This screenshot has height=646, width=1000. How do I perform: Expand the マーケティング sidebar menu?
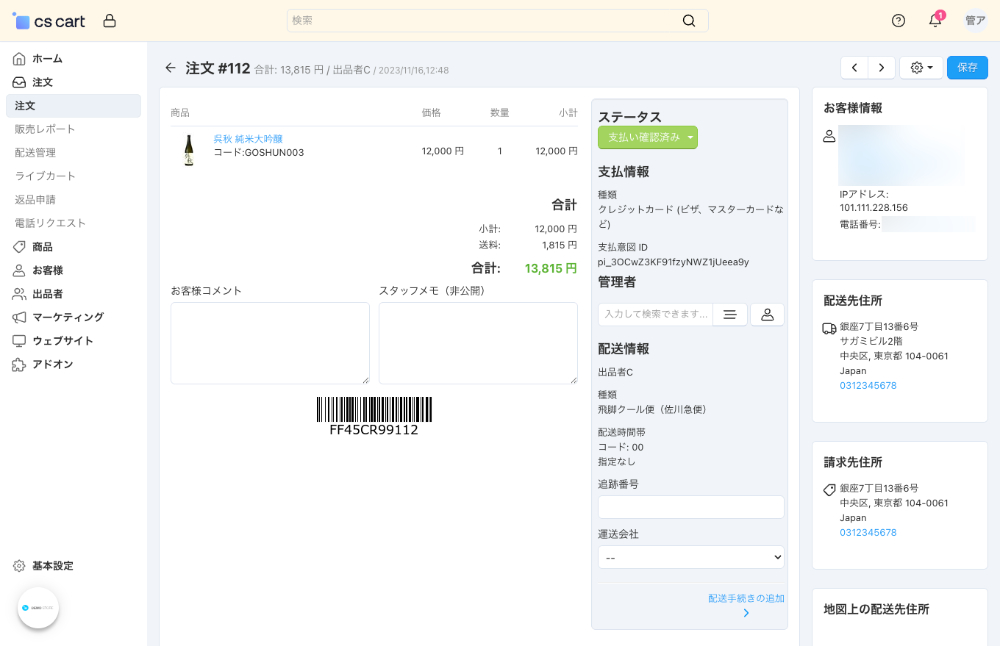[68, 317]
